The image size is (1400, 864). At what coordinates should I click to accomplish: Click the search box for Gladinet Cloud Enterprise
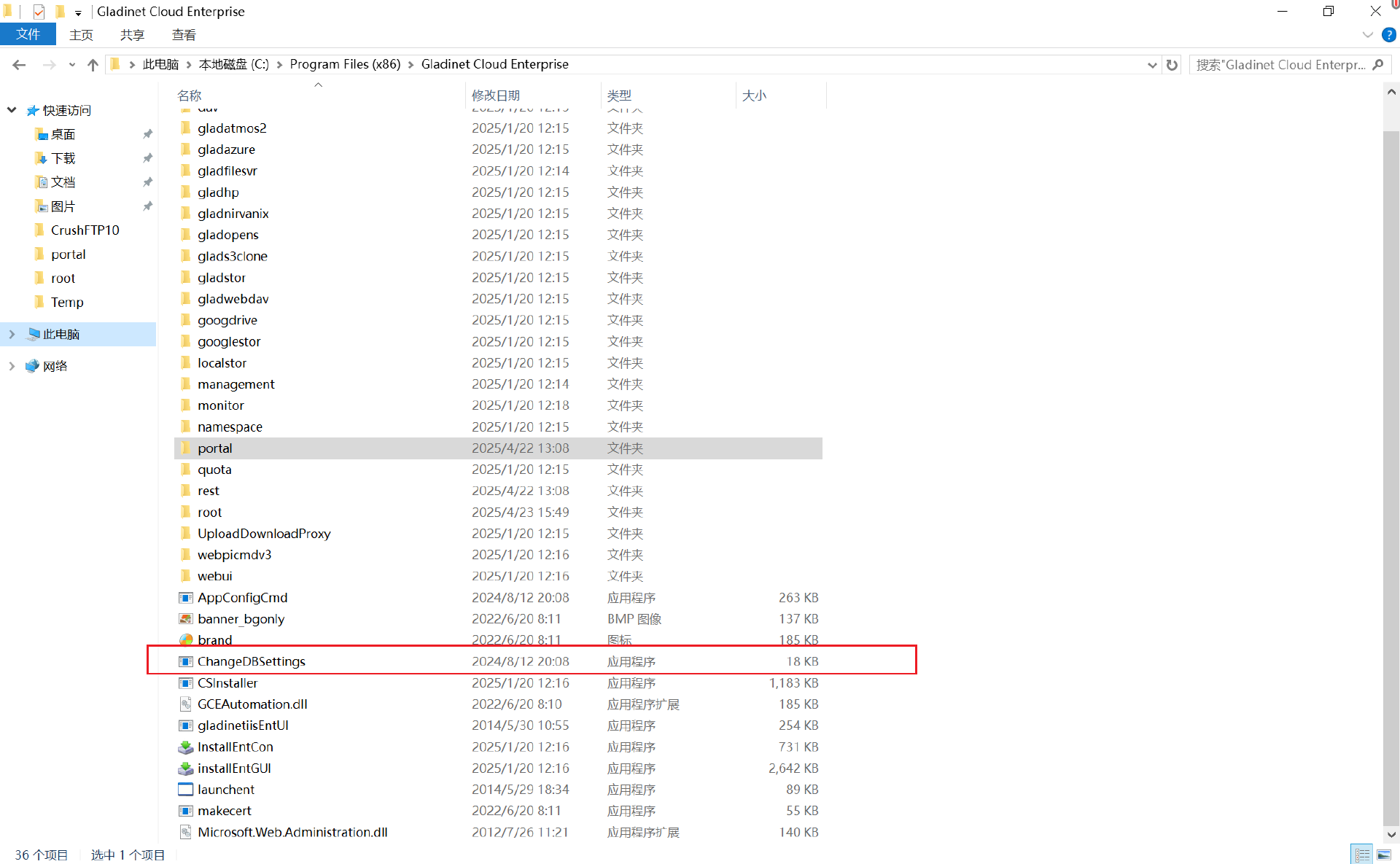pyautogui.click(x=1280, y=65)
